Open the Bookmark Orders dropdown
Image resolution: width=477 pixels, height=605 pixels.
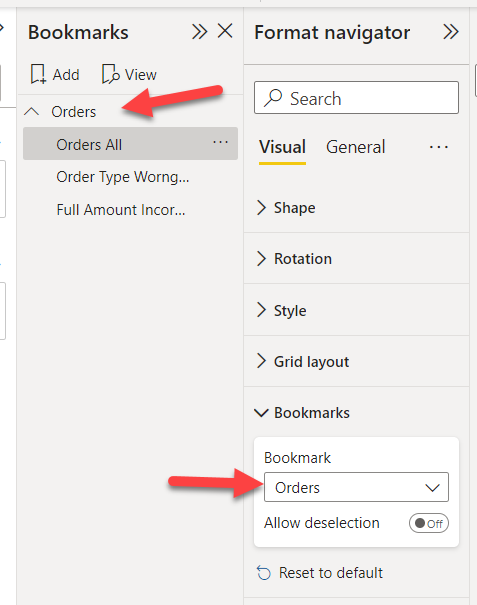356,487
